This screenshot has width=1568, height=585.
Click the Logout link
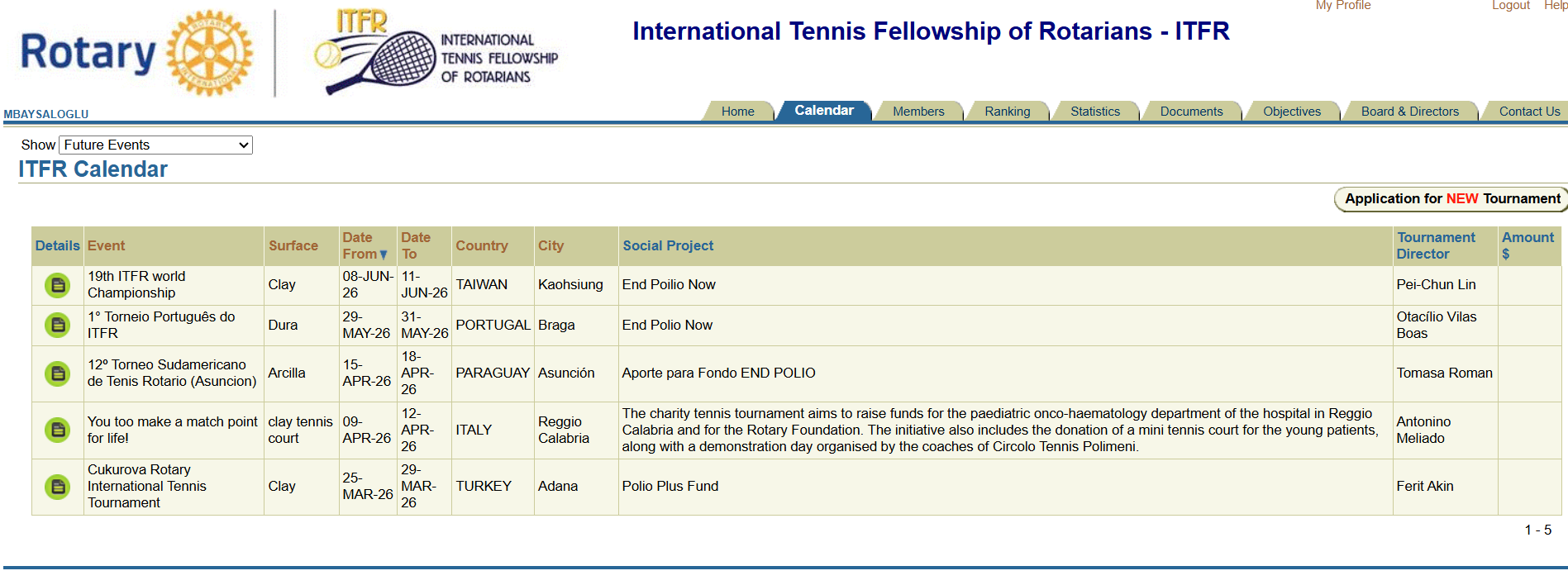point(1510,6)
